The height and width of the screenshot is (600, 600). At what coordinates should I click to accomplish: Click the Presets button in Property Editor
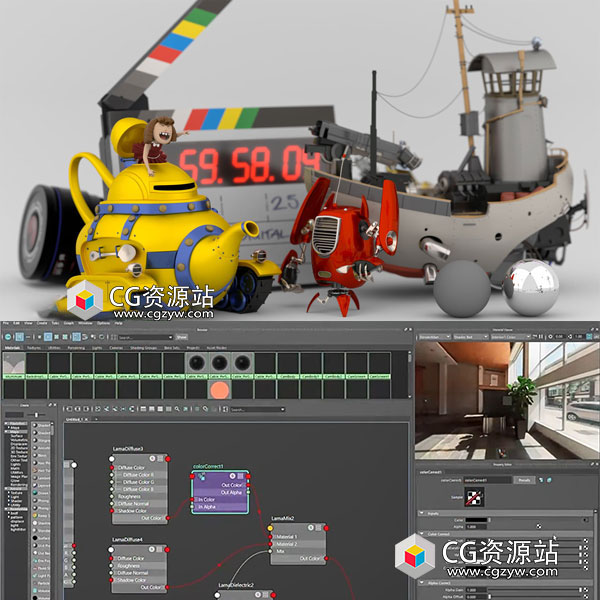click(524, 480)
